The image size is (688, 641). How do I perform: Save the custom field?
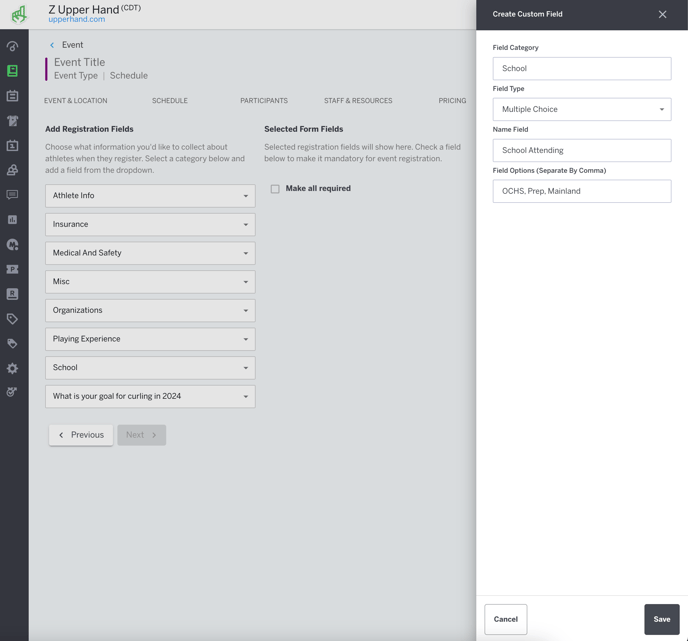coord(662,619)
